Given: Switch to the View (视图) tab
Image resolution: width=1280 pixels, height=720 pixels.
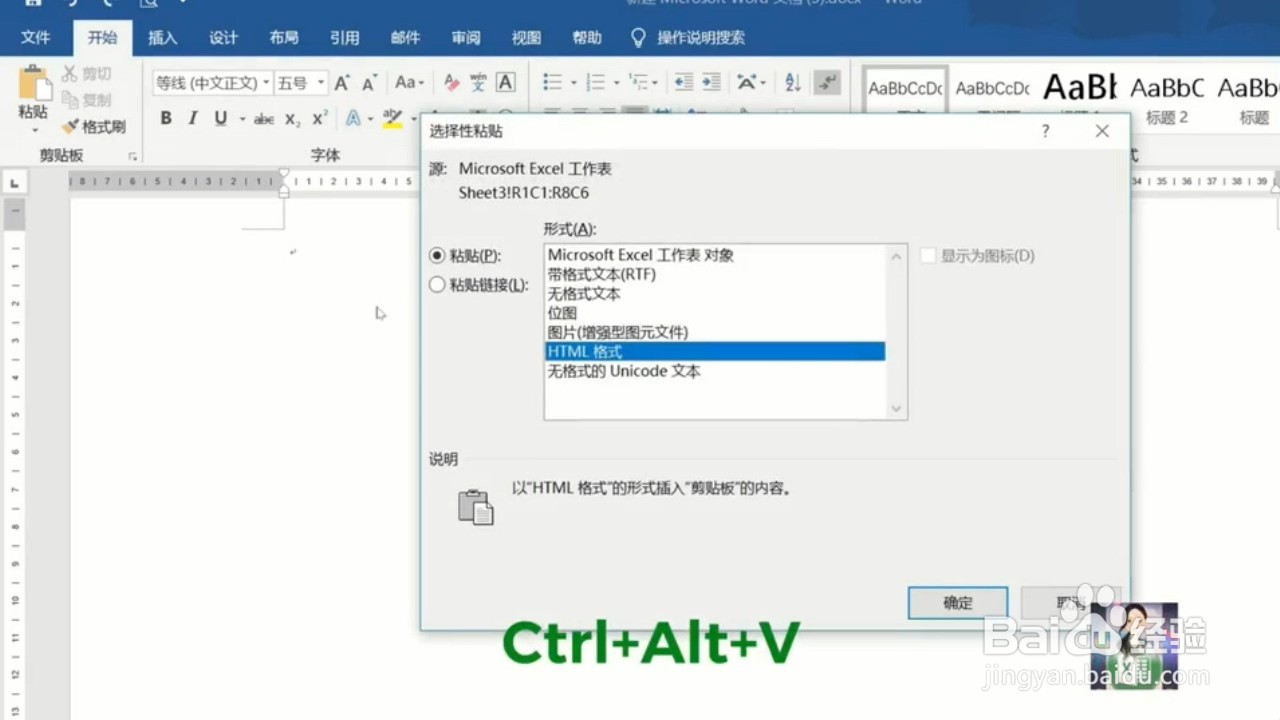Looking at the screenshot, I should pos(526,38).
